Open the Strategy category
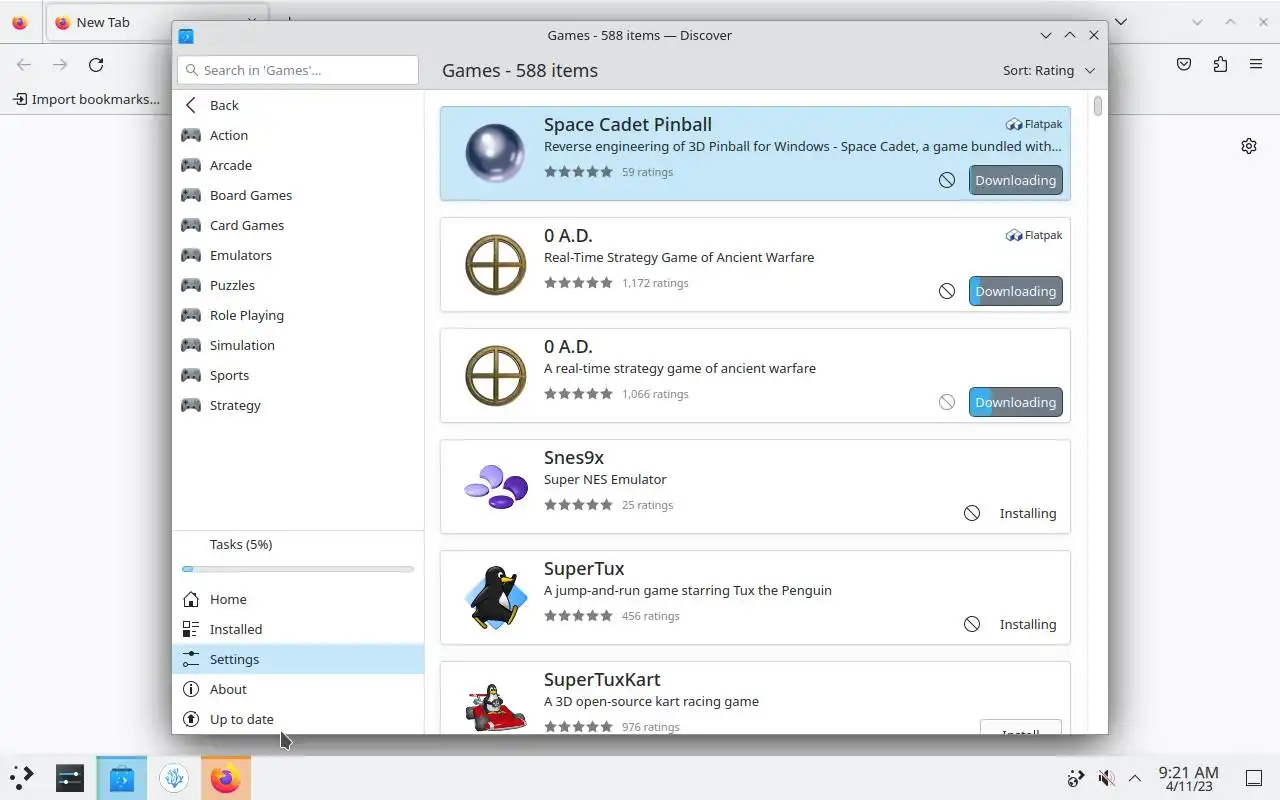The image size is (1280, 800). 298,405
